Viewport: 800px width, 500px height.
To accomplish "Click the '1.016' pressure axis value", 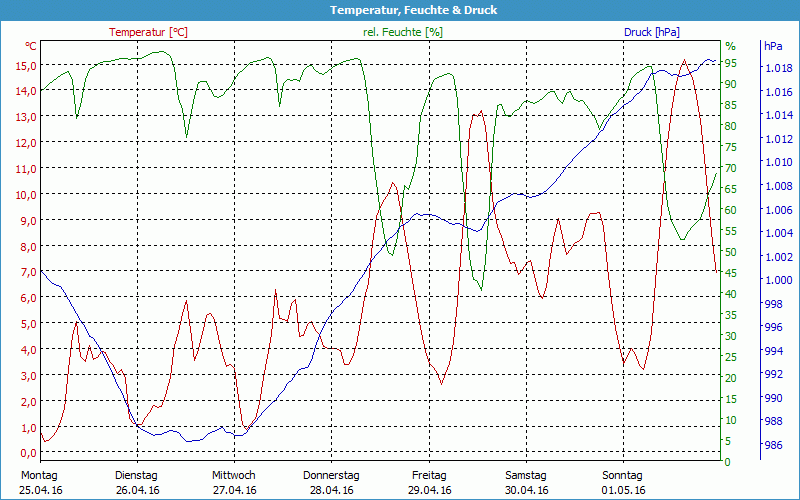I will click(x=778, y=92).
